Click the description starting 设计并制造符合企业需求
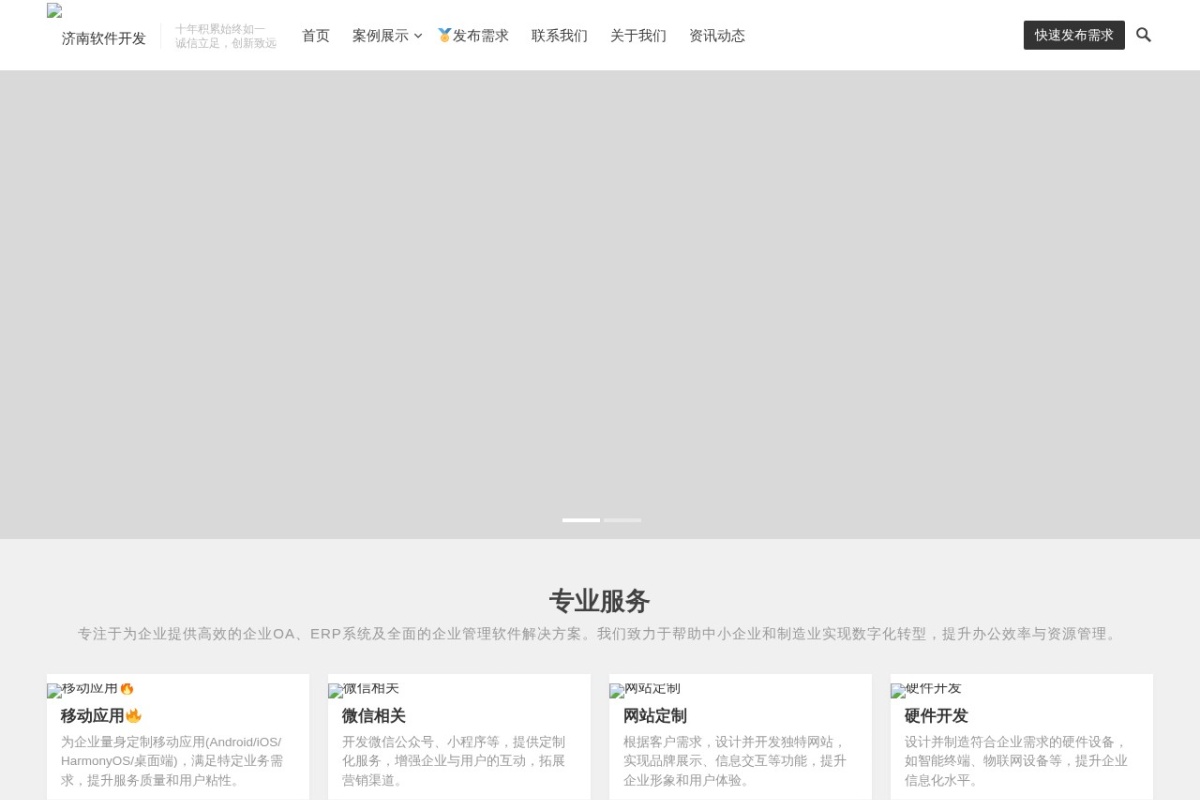Image resolution: width=1200 pixels, height=800 pixels. [1016, 761]
